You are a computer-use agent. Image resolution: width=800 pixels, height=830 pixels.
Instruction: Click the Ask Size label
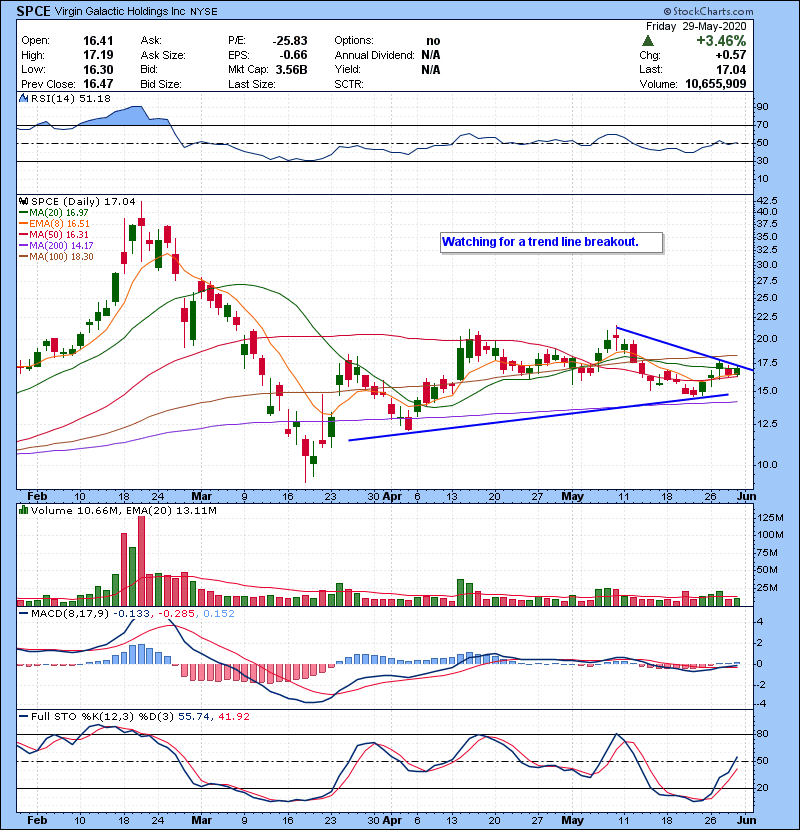163,55
